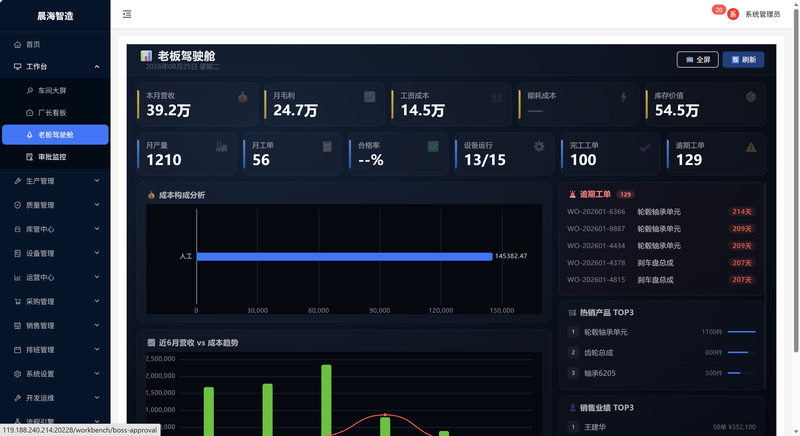Click the gear icon on 设备运行 card
800x436 pixels.
click(539, 147)
